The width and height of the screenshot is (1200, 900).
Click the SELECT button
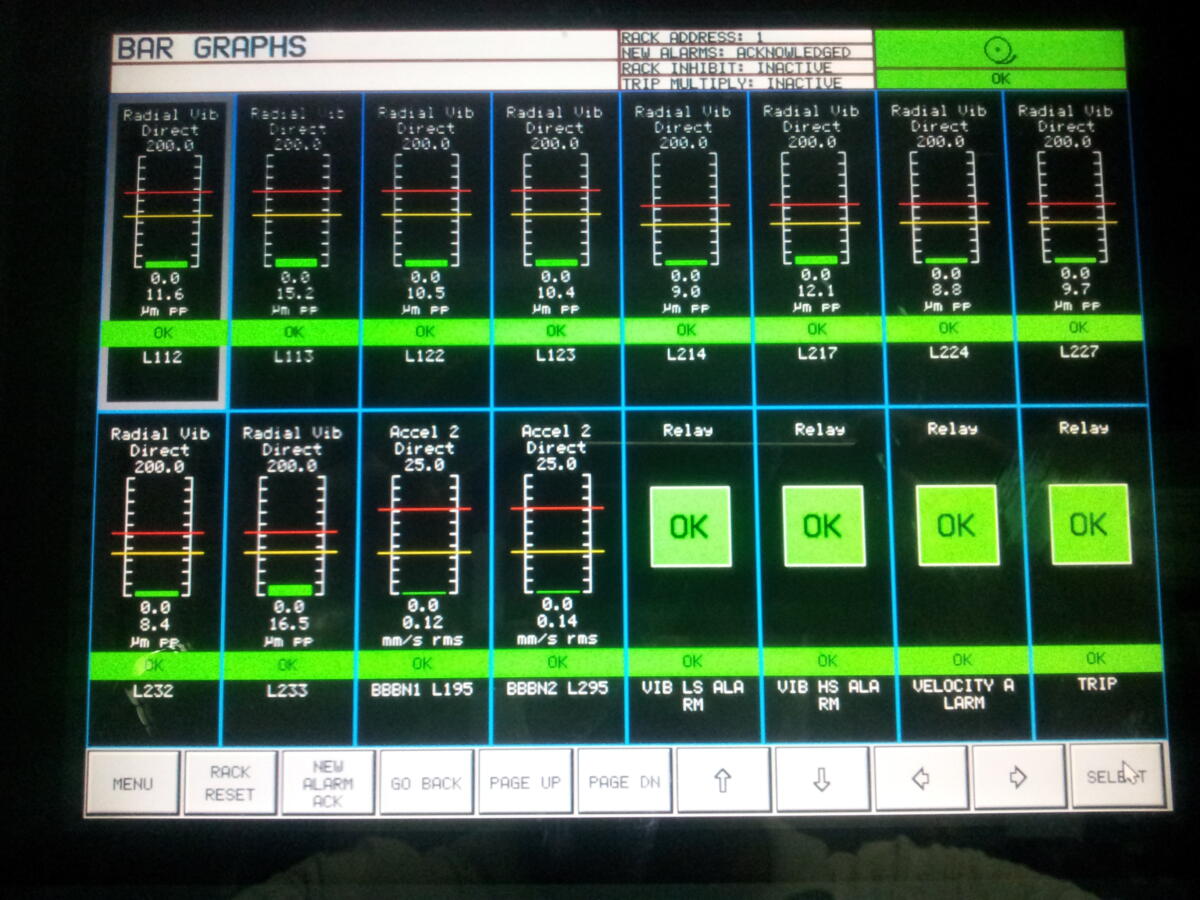point(1117,775)
